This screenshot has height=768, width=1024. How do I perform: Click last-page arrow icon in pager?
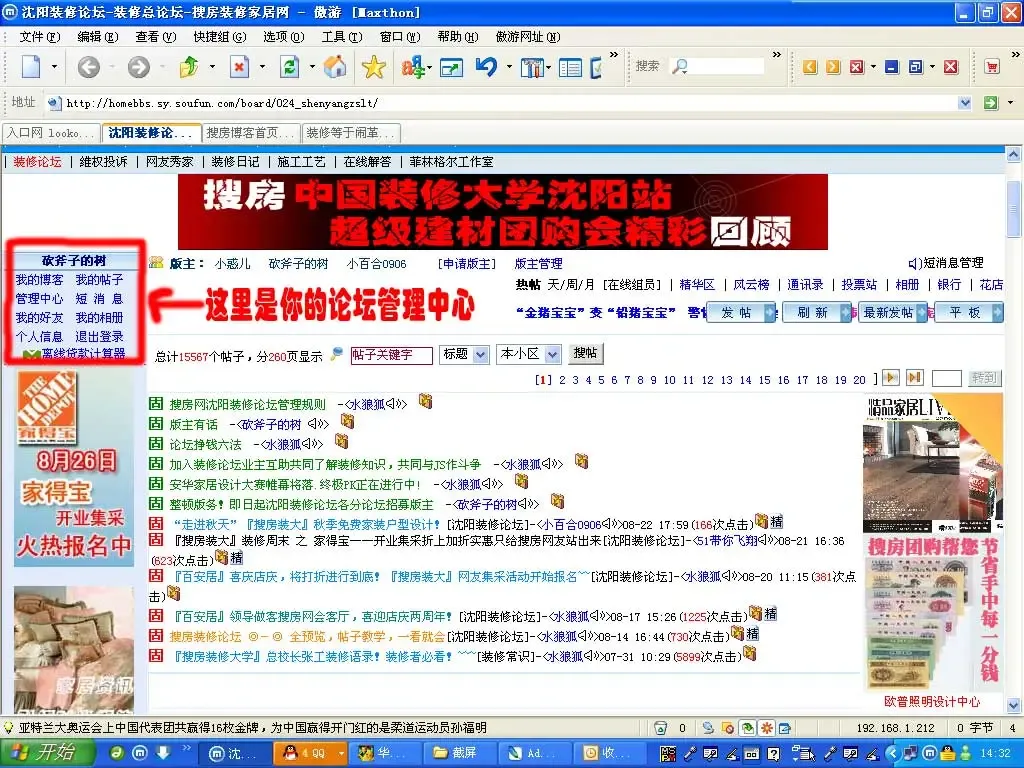(x=915, y=377)
